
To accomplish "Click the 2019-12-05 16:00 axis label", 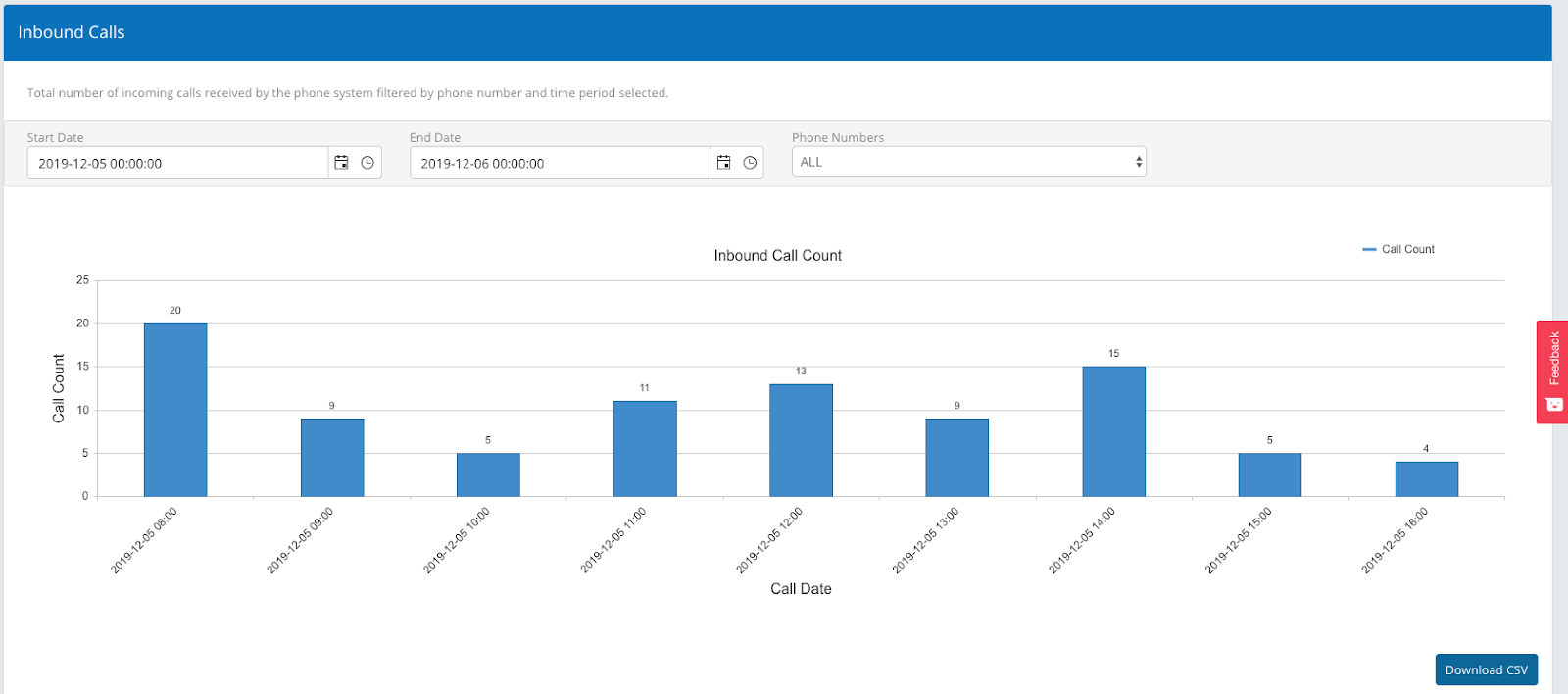I will (x=1395, y=540).
